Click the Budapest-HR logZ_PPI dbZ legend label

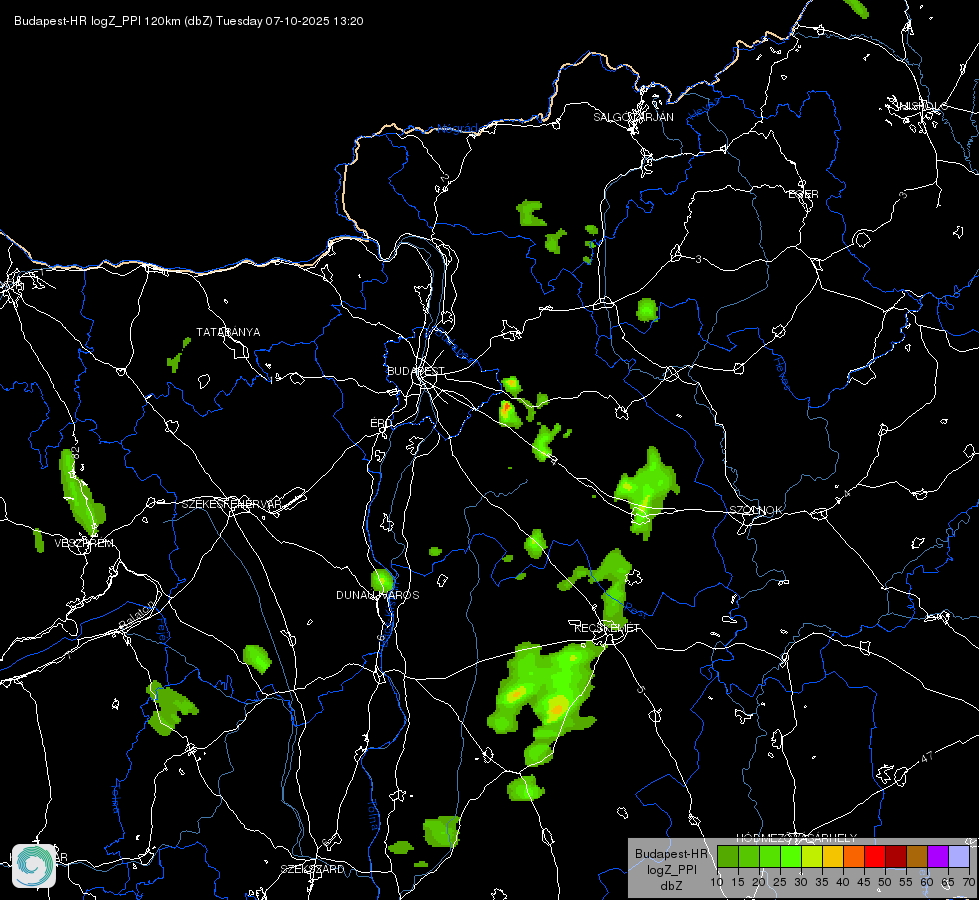point(672,869)
